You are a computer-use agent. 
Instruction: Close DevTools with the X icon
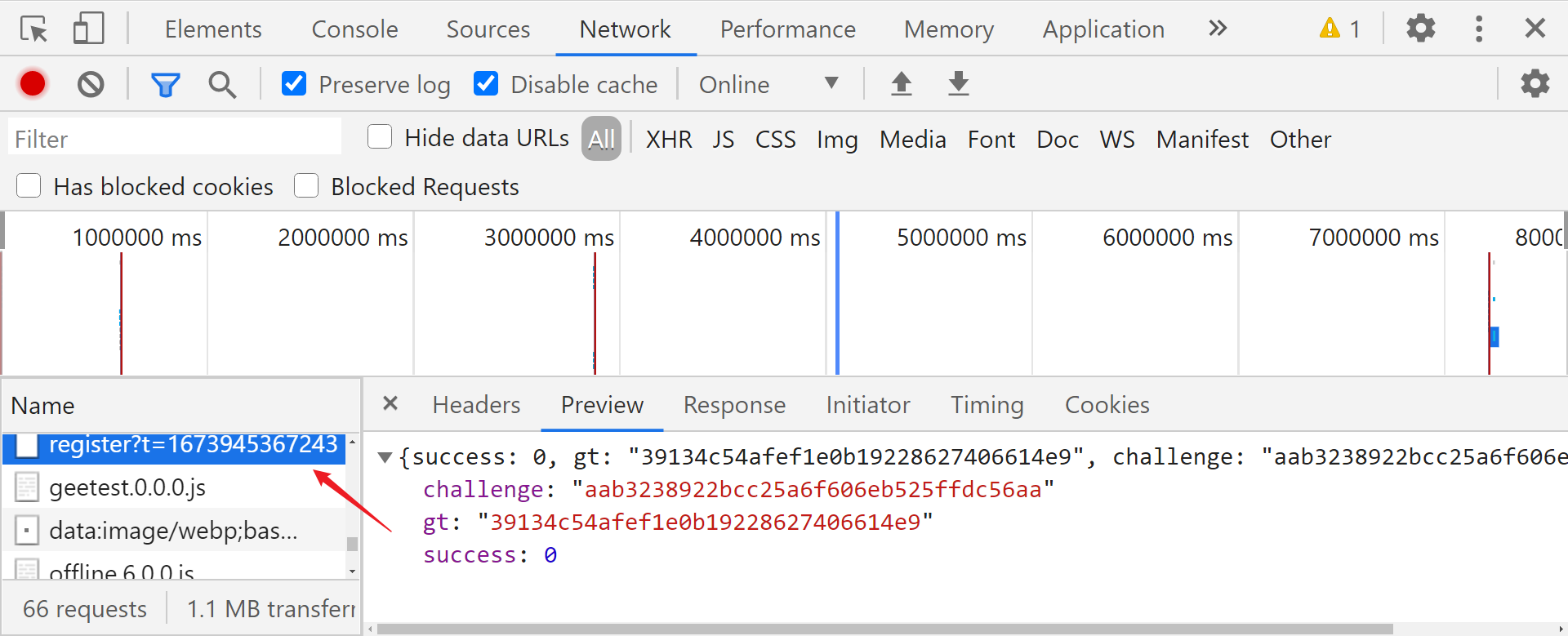click(x=1535, y=29)
